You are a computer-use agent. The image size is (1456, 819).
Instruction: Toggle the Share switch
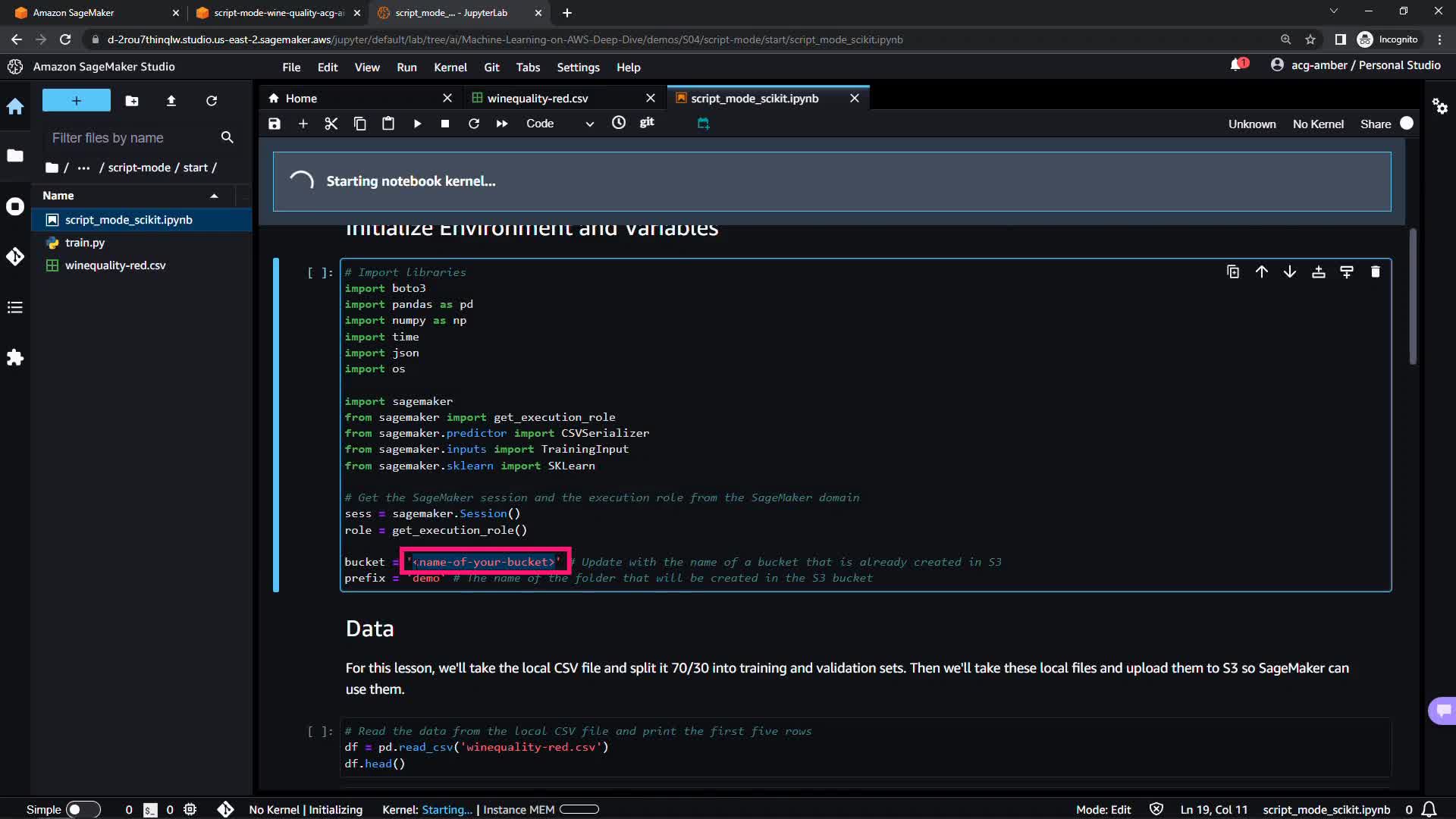[x=1406, y=124]
